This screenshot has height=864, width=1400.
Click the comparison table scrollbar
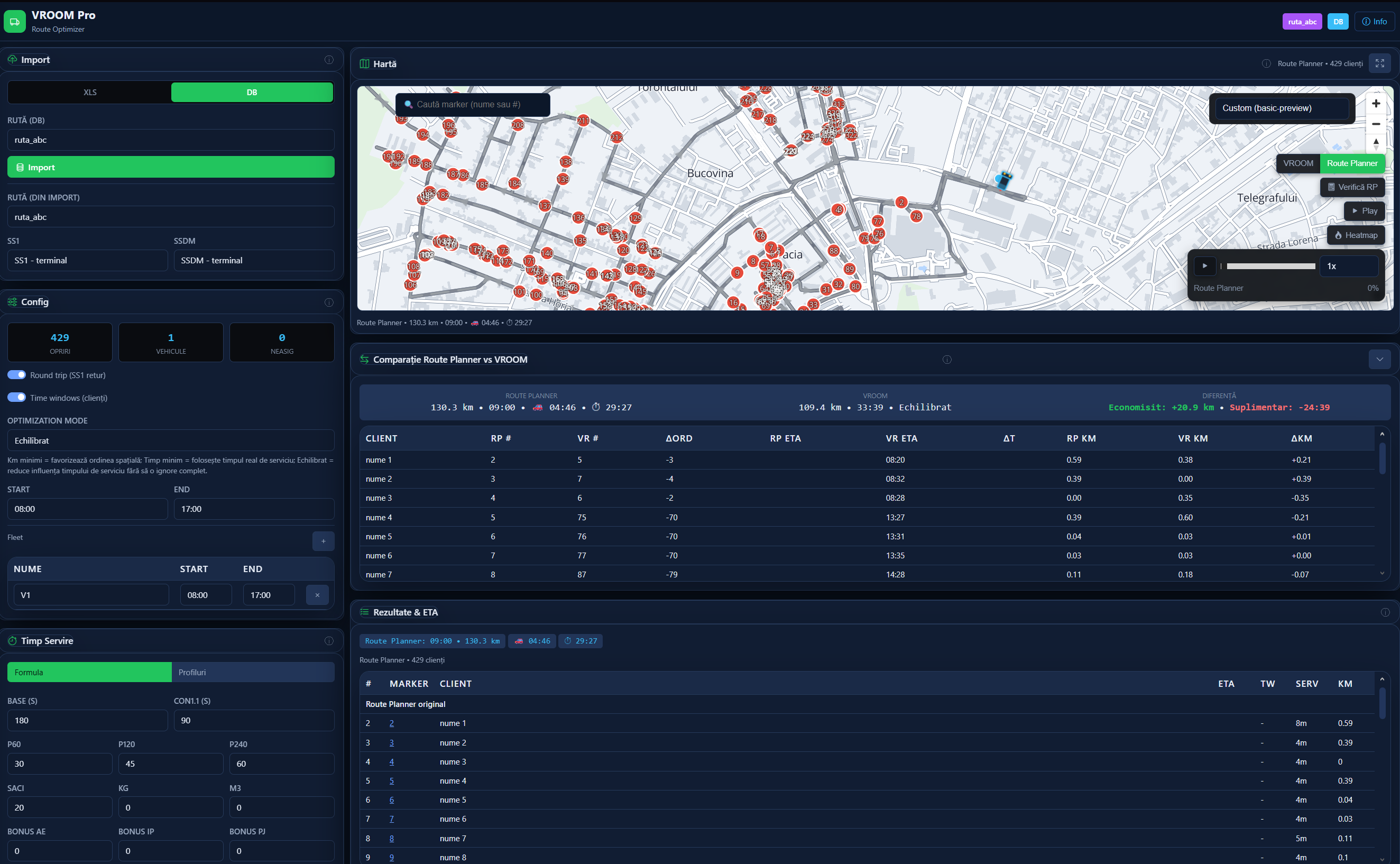[x=1383, y=457]
